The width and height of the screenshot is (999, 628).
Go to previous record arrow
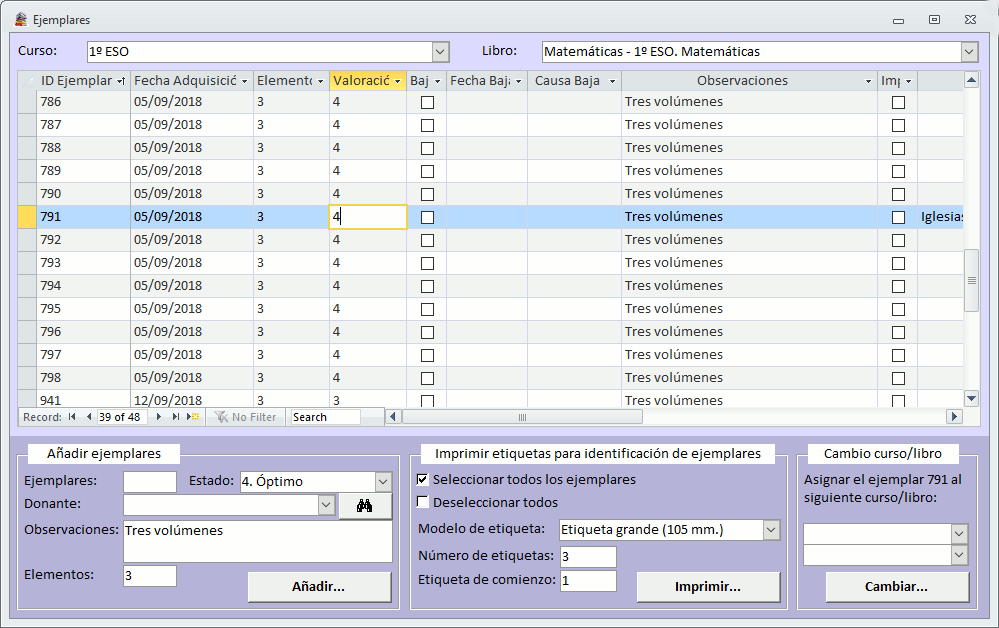tap(88, 417)
